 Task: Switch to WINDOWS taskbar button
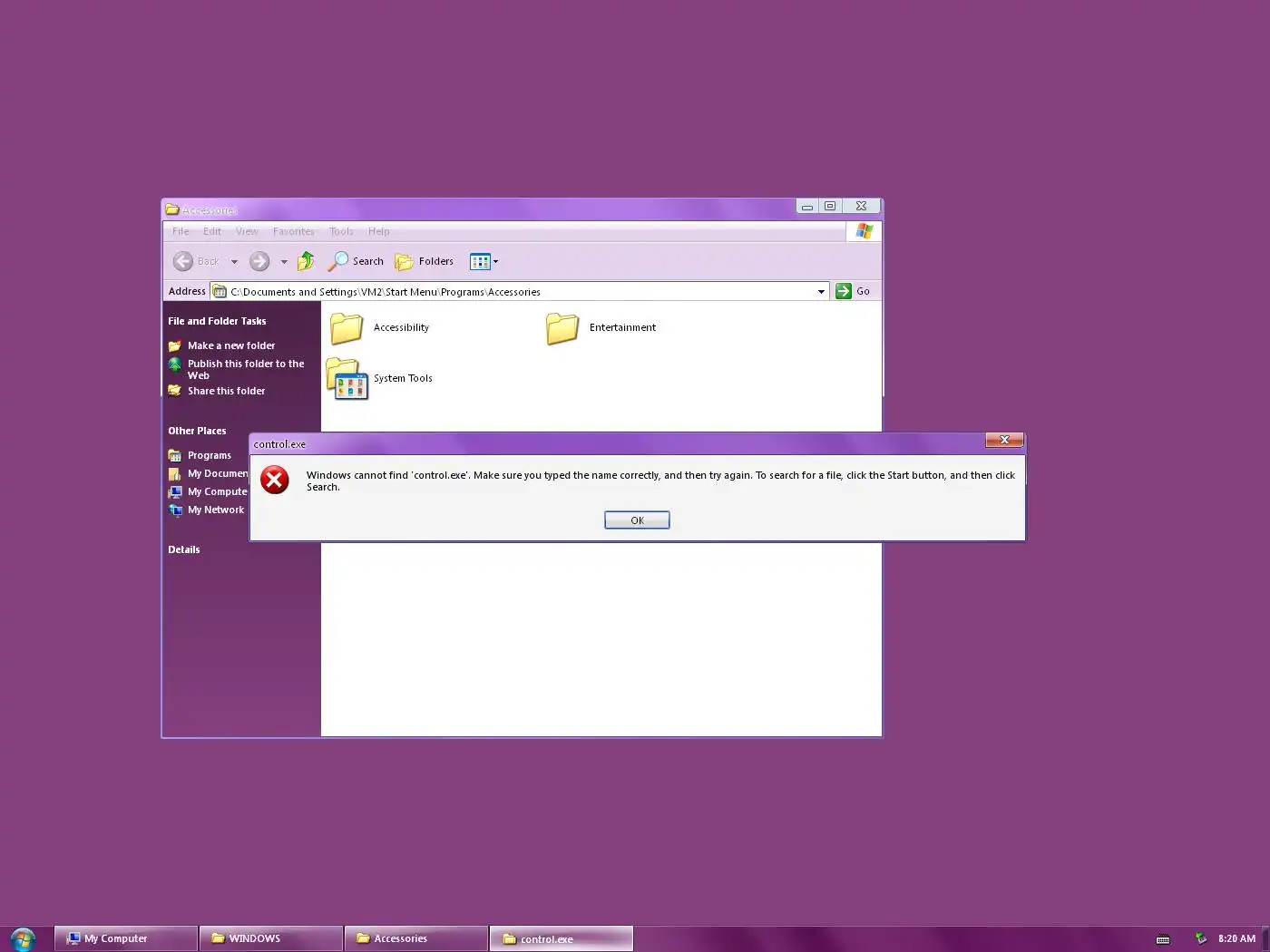click(x=271, y=938)
